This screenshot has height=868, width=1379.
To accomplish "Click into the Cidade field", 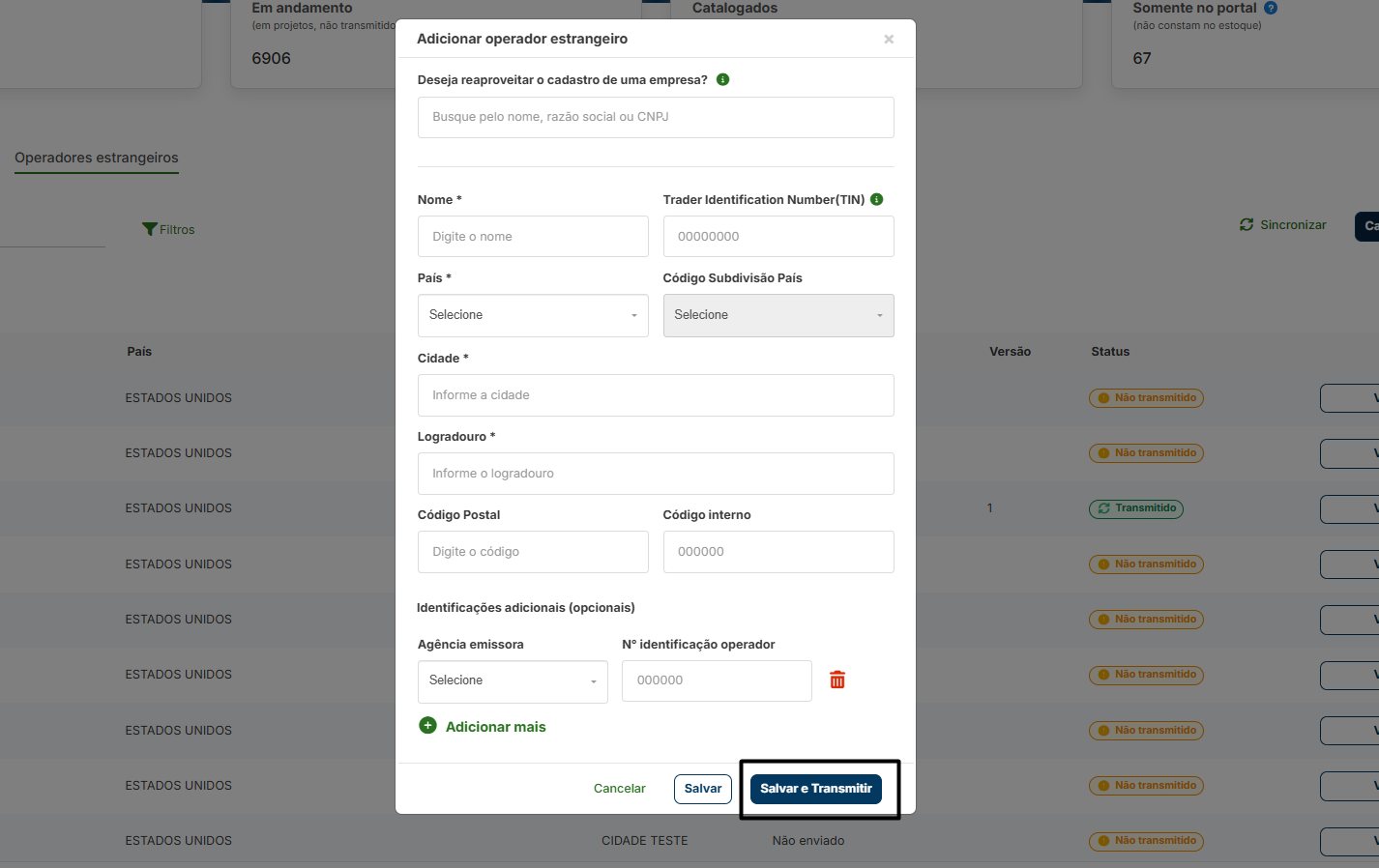I will click(x=656, y=395).
